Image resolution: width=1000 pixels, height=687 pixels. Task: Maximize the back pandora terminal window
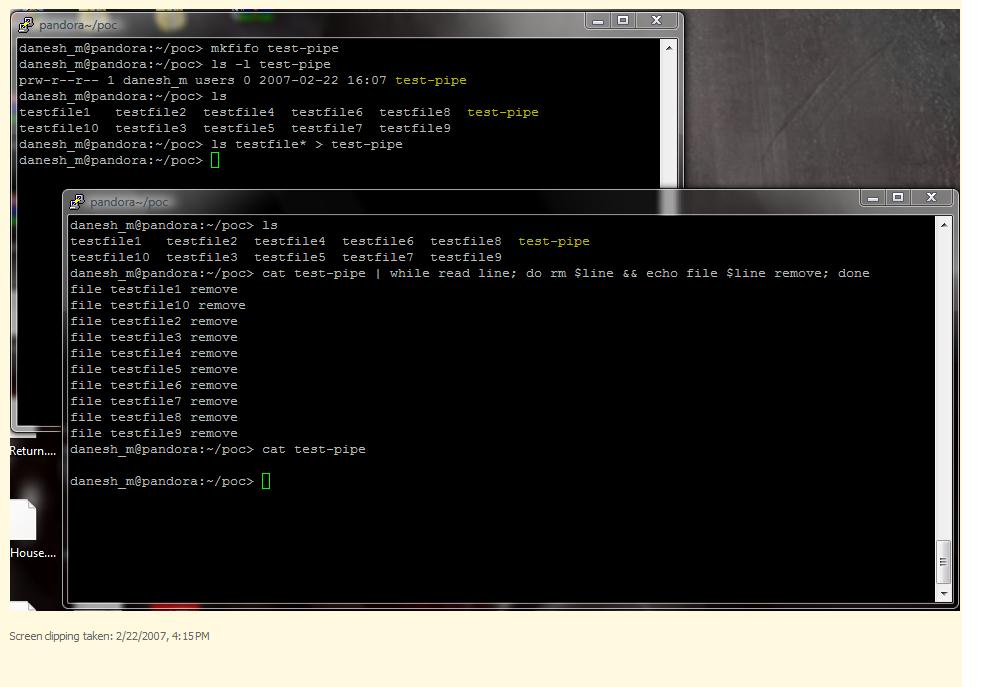tap(623, 21)
